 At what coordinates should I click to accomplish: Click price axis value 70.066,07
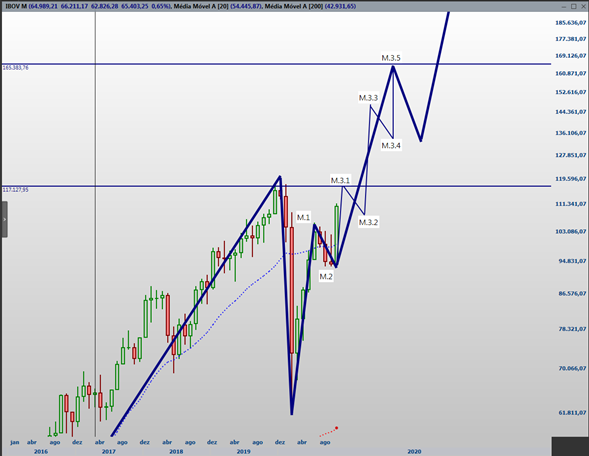[x=572, y=368]
